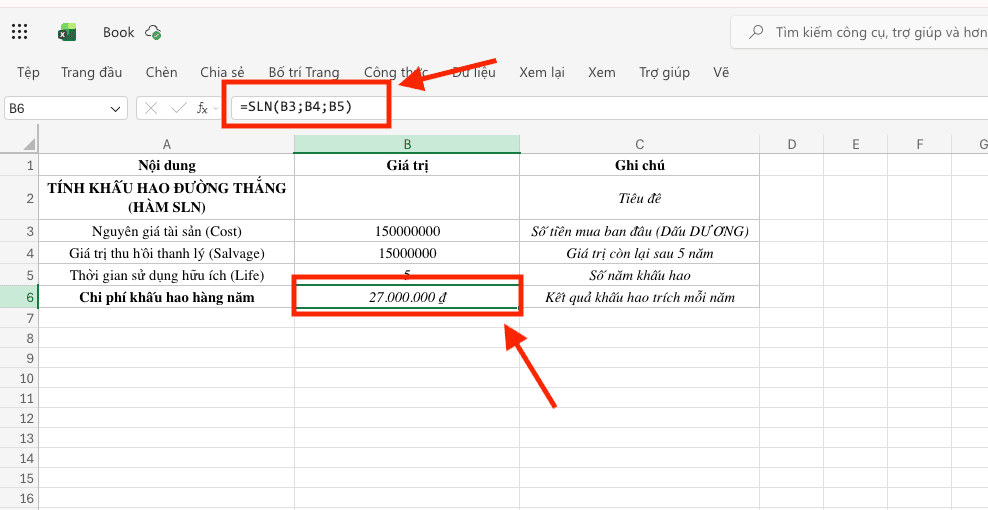Click the search magnifier icon
This screenshot has height=510, width=988.
pos(756,32)
